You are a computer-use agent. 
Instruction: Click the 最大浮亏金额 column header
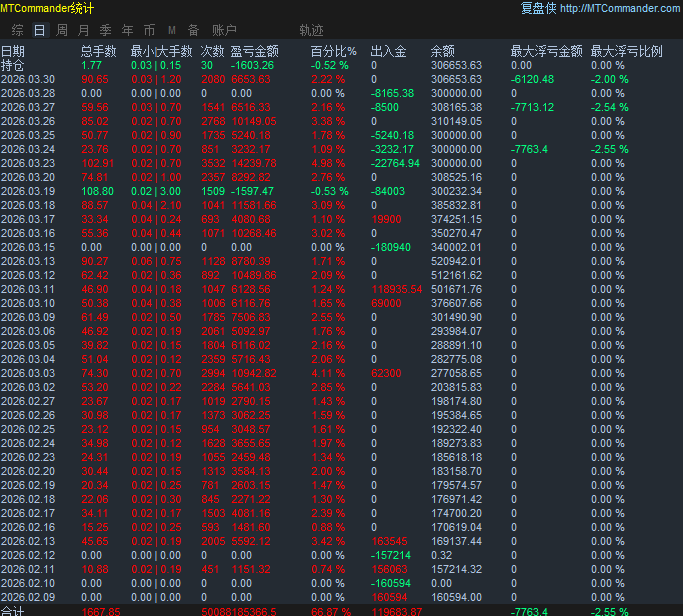pos(547,51)
